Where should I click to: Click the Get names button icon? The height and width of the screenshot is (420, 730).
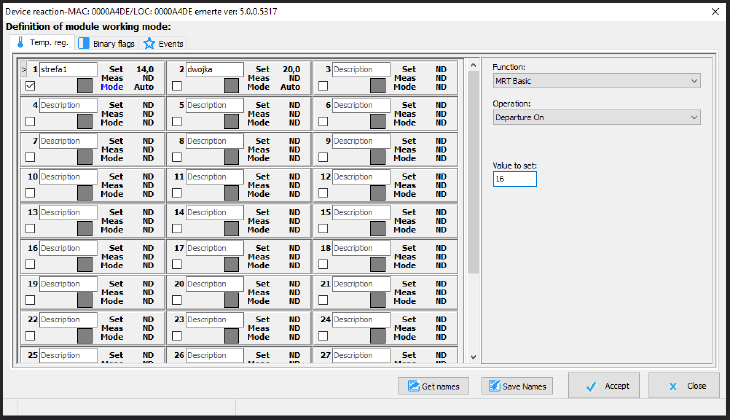(x=414, y=386)
